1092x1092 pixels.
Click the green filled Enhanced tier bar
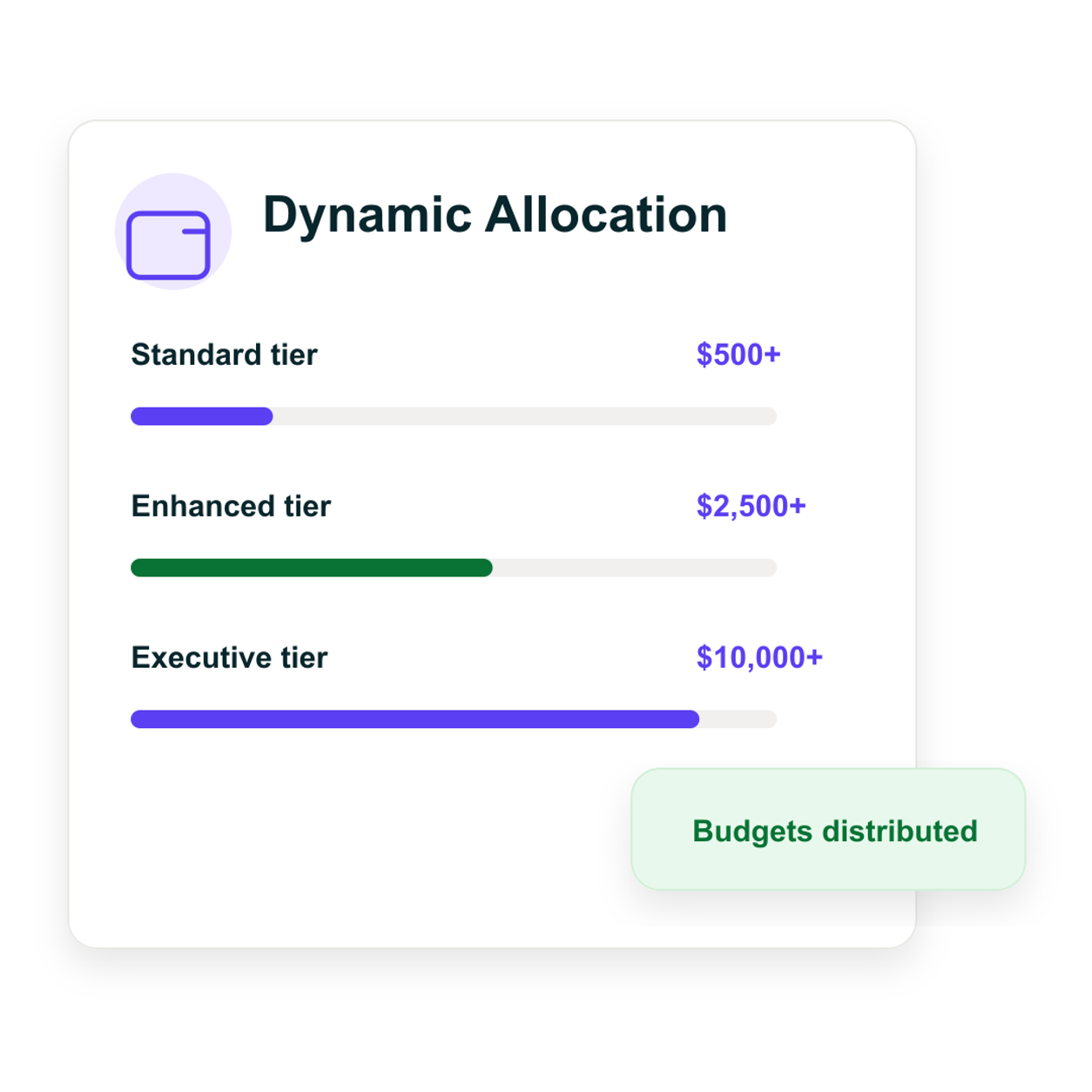pyautogui.click(x=312, y=568)
